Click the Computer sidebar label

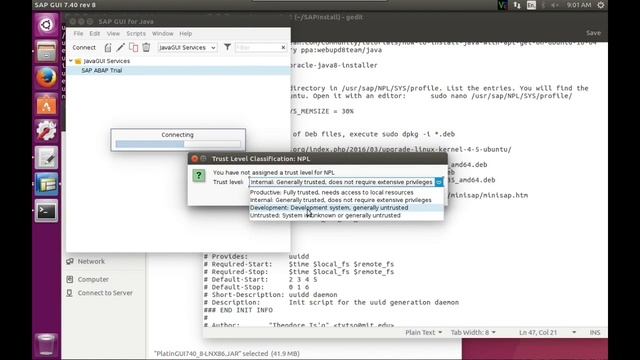click(x=93, y=279)
